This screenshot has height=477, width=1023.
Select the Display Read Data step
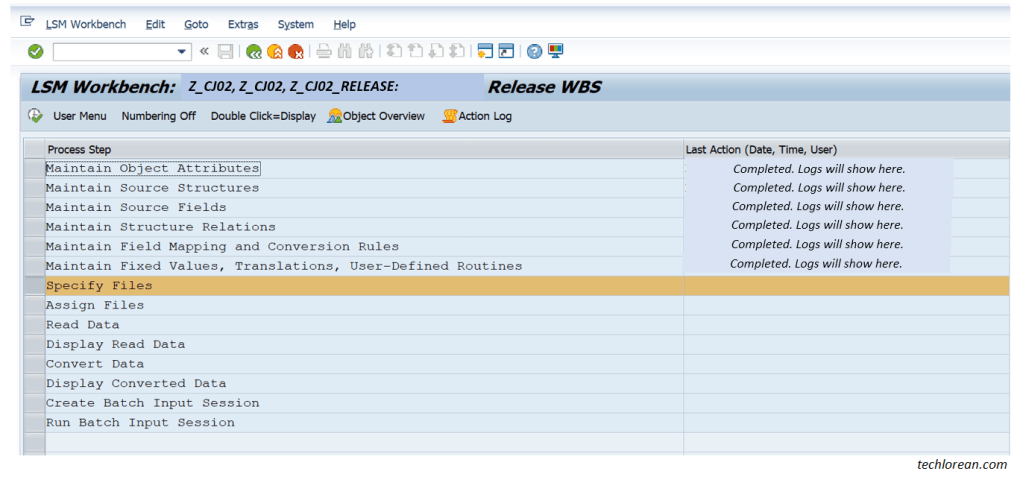[115, 345]
